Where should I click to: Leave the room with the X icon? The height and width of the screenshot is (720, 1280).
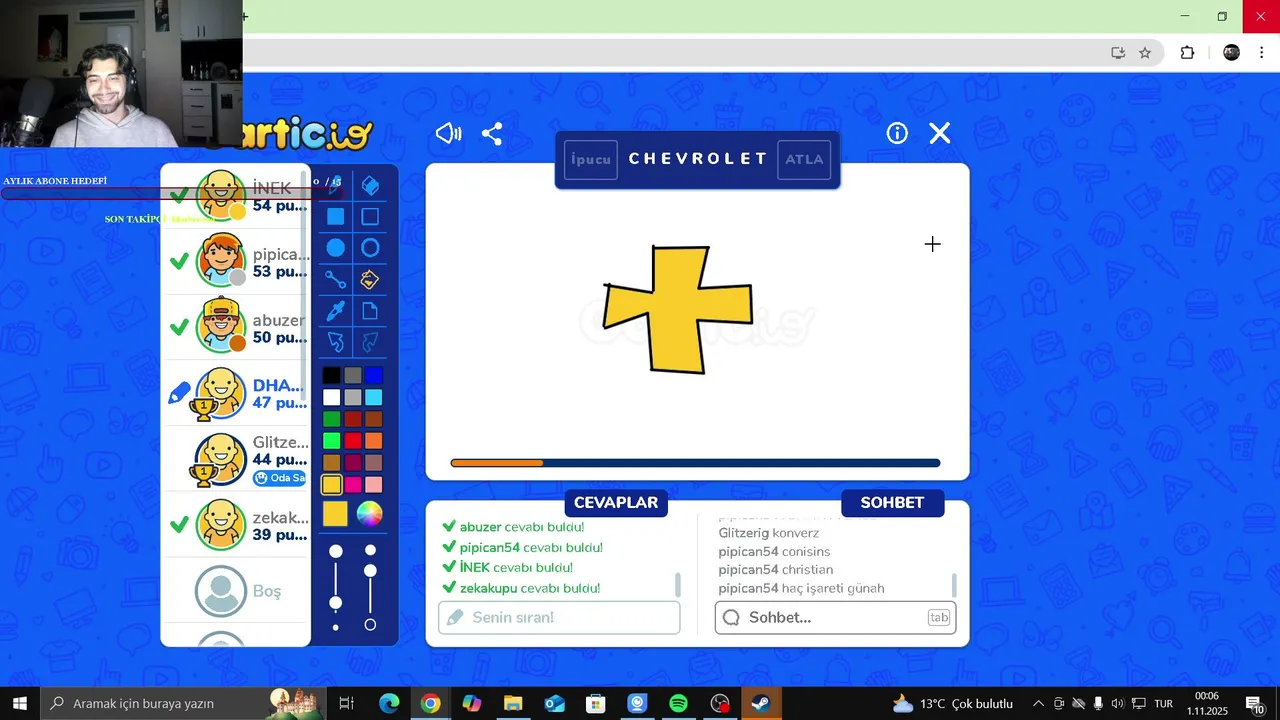[940, 133]
